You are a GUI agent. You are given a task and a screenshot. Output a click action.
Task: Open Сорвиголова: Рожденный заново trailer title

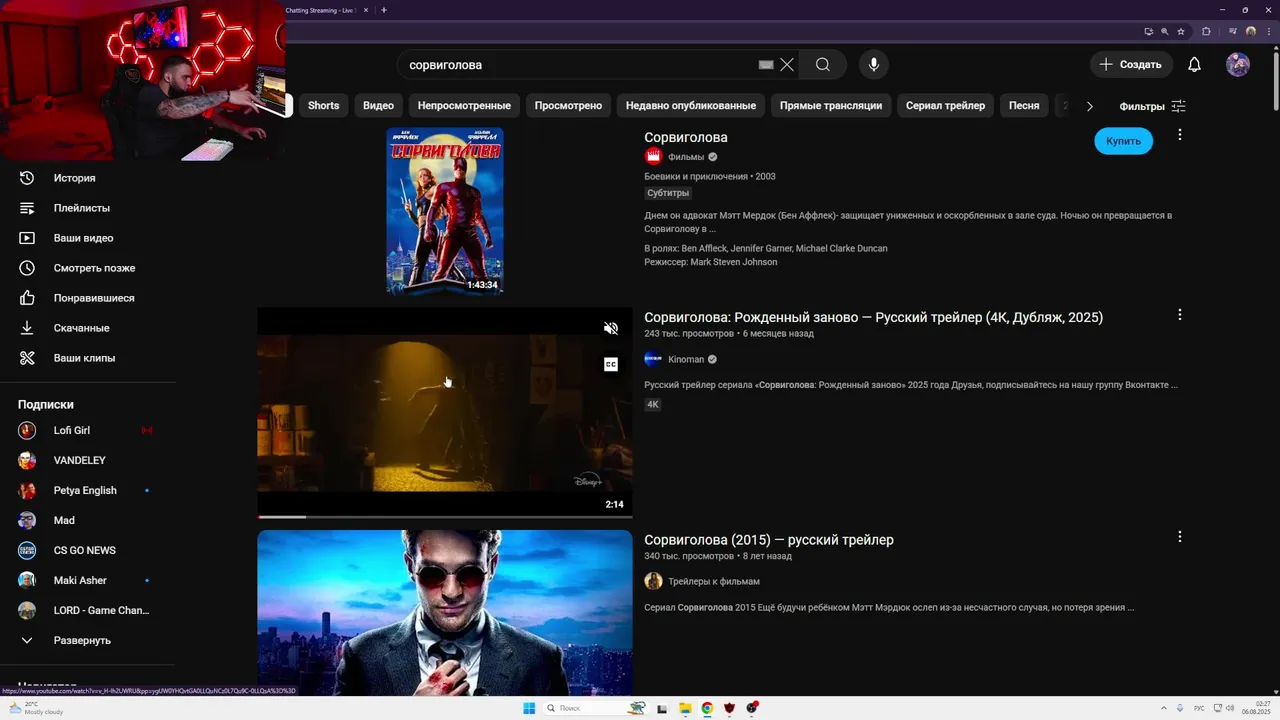point(873,318)
